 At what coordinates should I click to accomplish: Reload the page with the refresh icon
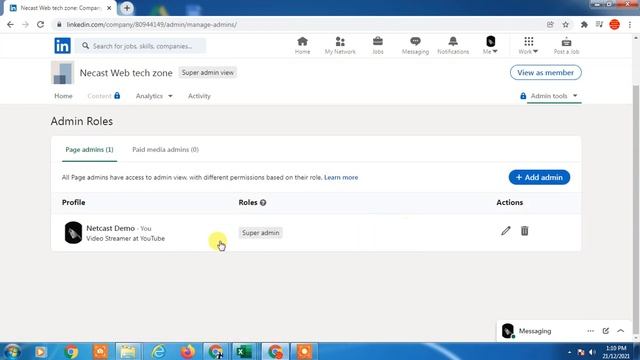point(40,24)
